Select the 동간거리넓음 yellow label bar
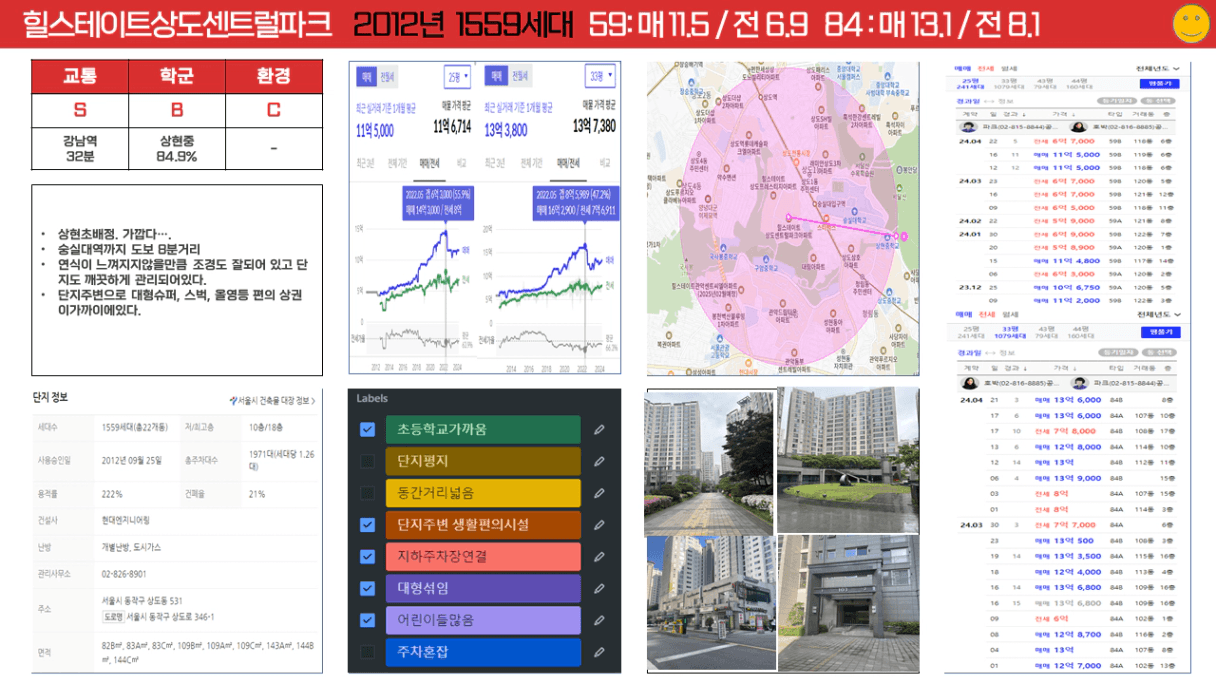The height and width of the screenshot is (684, 1216). tap(483, 493)
